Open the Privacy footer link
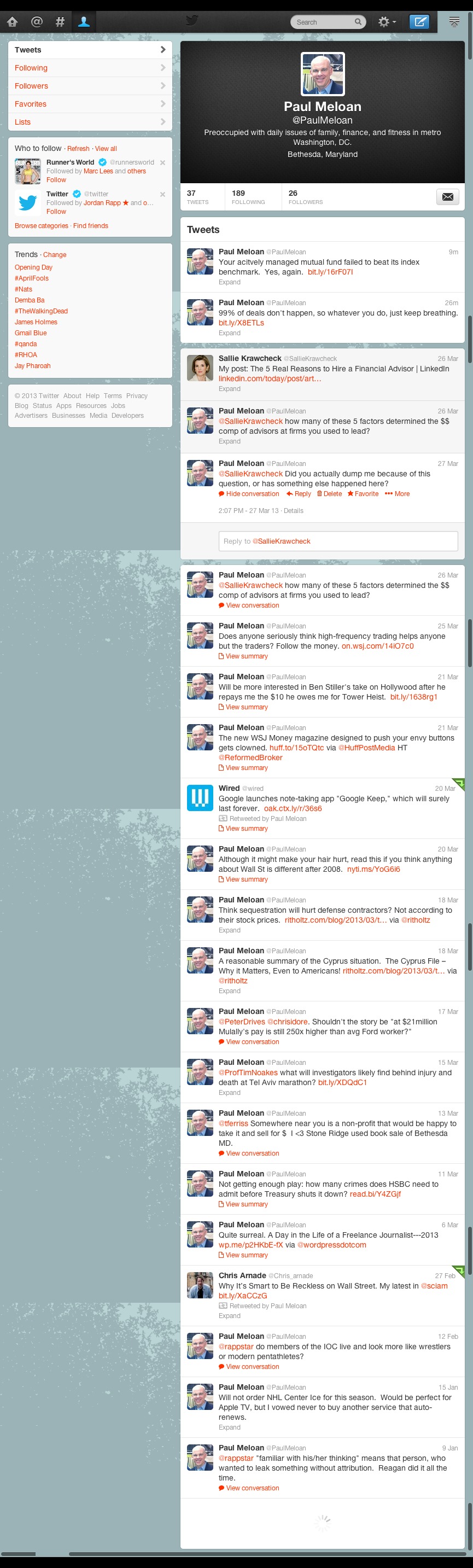The image size is (473, 1568). point(137,397)
